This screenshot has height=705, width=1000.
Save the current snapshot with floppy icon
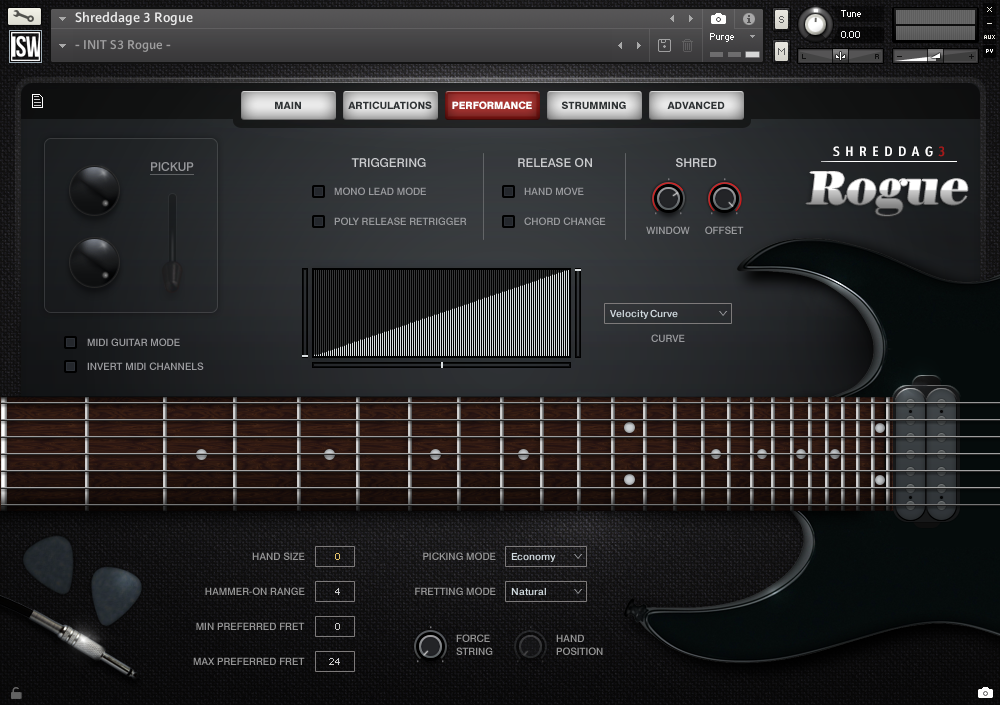664,45
